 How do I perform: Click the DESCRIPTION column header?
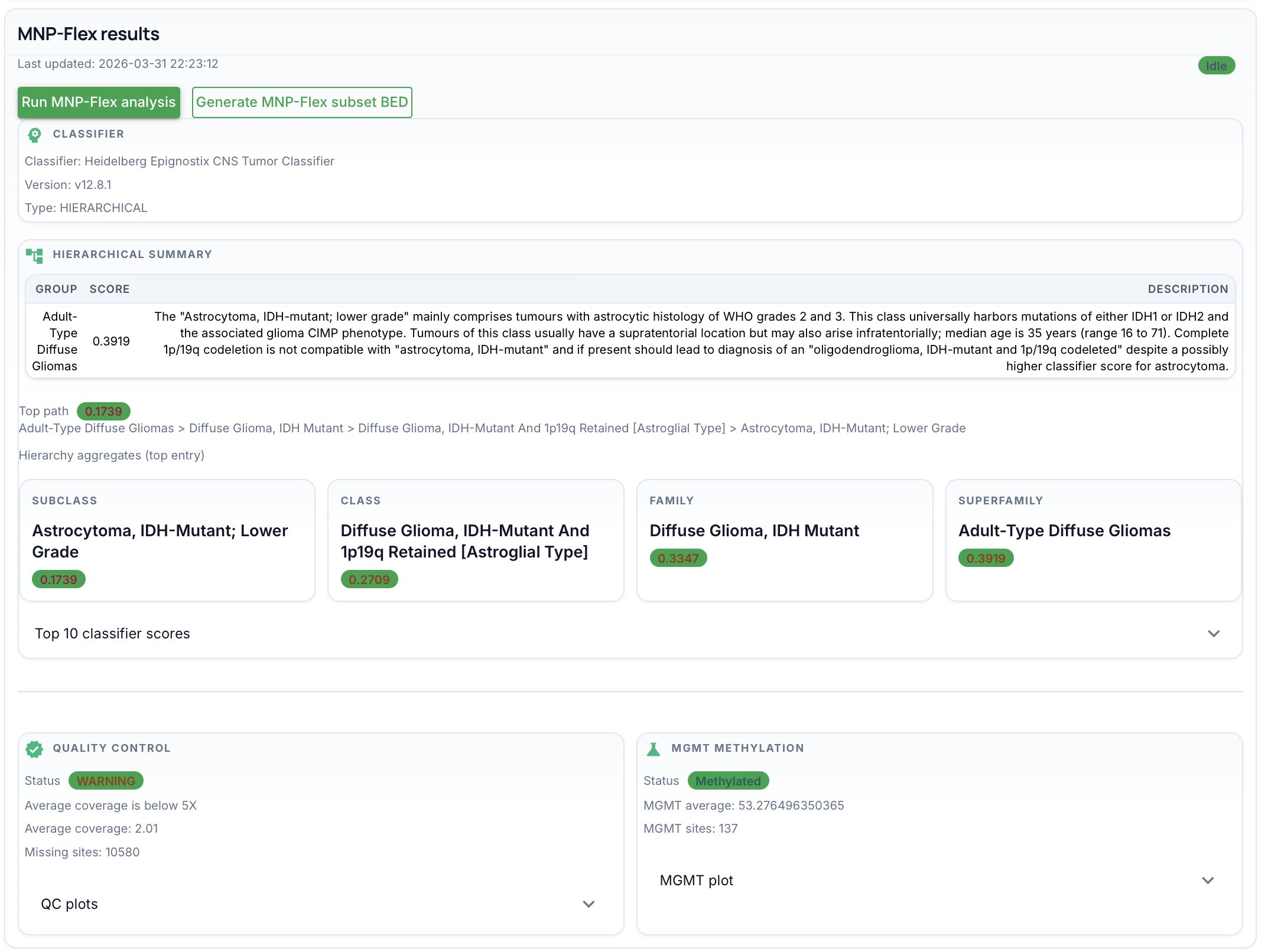point(1188,289)
